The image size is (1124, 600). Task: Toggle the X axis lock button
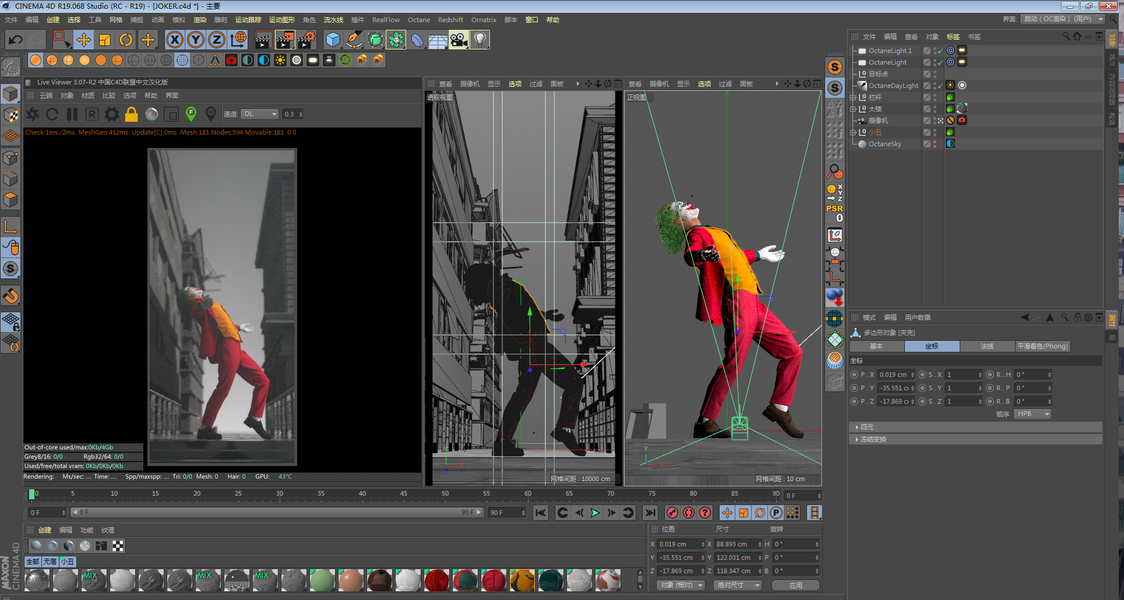[x=174, y=40]
